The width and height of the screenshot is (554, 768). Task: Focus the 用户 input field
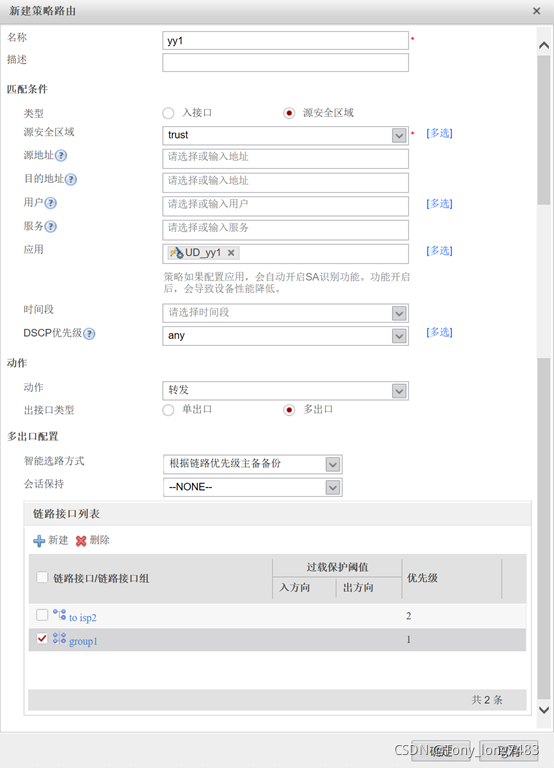[x=286, y=206]
